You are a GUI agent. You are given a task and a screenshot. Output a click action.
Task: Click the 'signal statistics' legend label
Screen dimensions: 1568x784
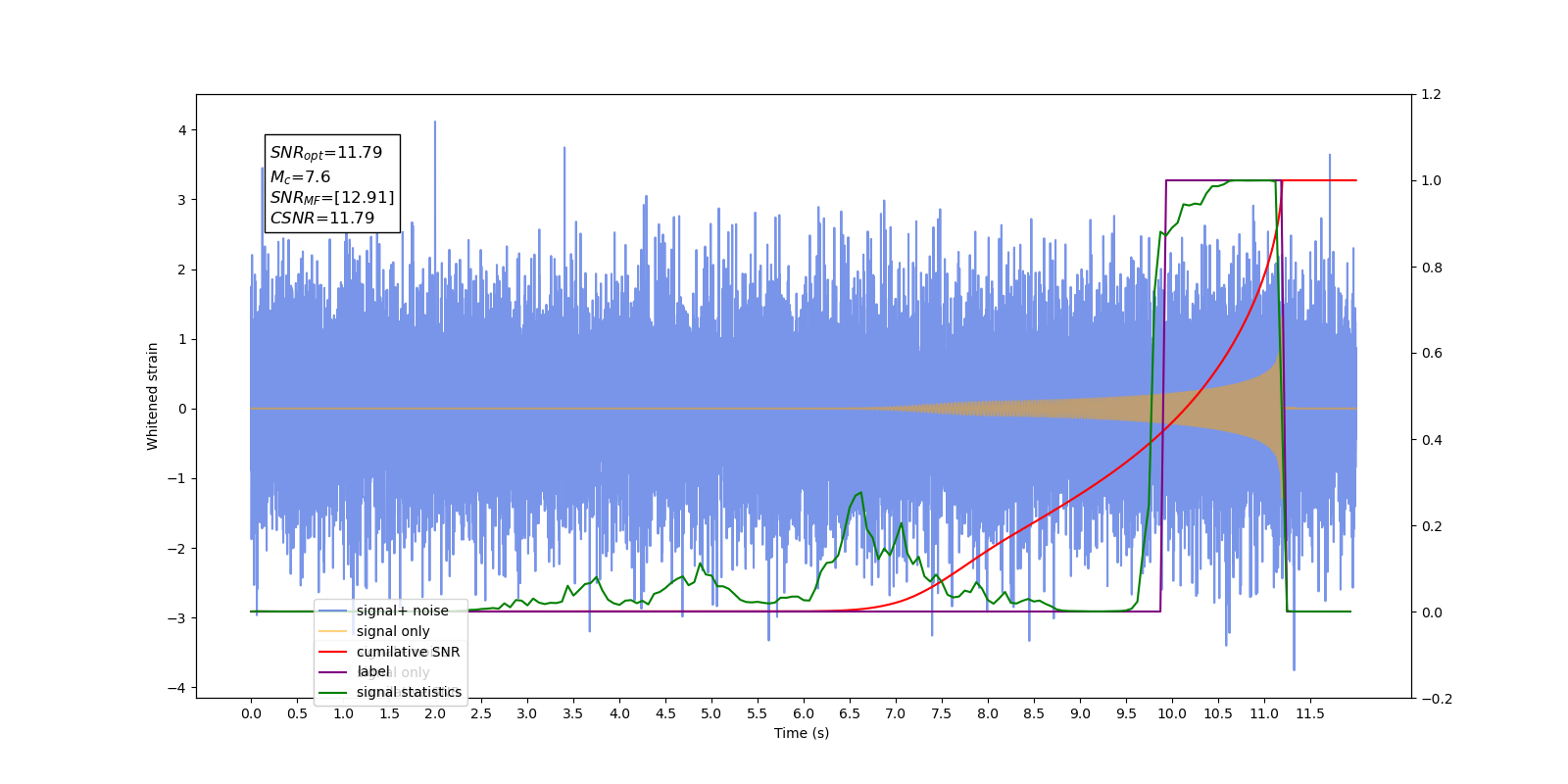[x=409, y=692]
